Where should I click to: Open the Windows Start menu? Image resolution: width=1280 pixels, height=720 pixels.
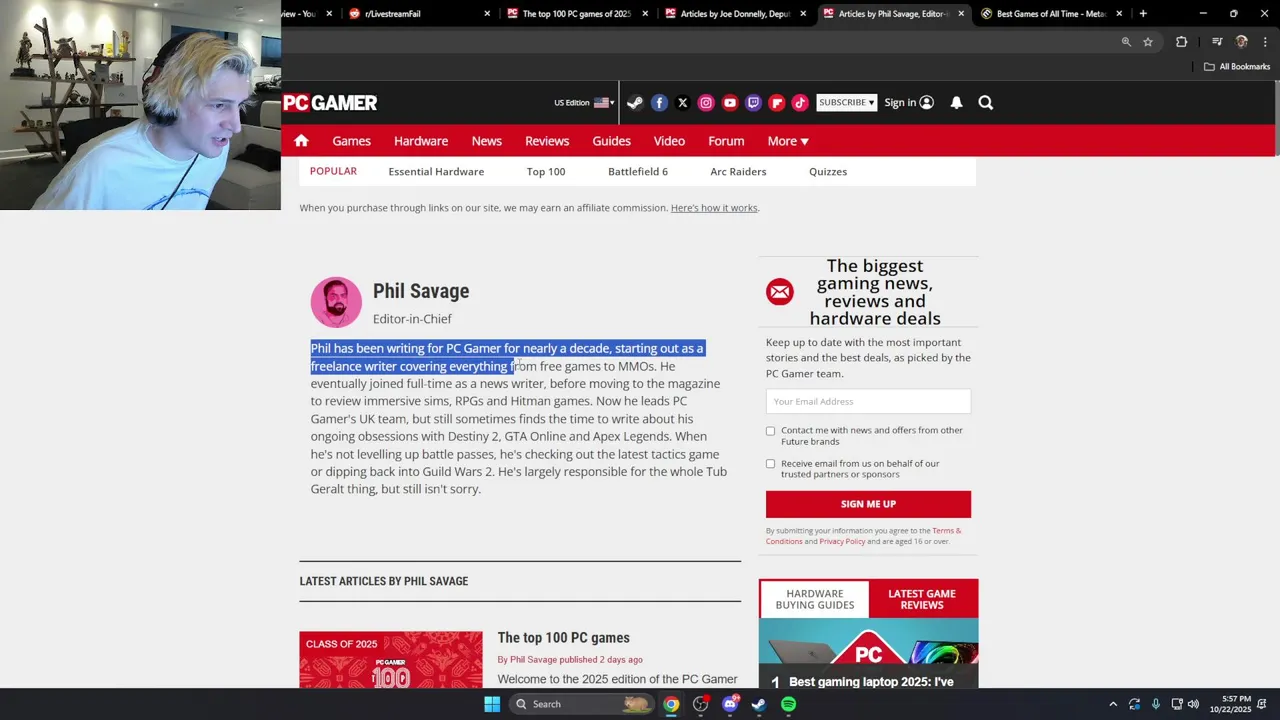[492, 704]
